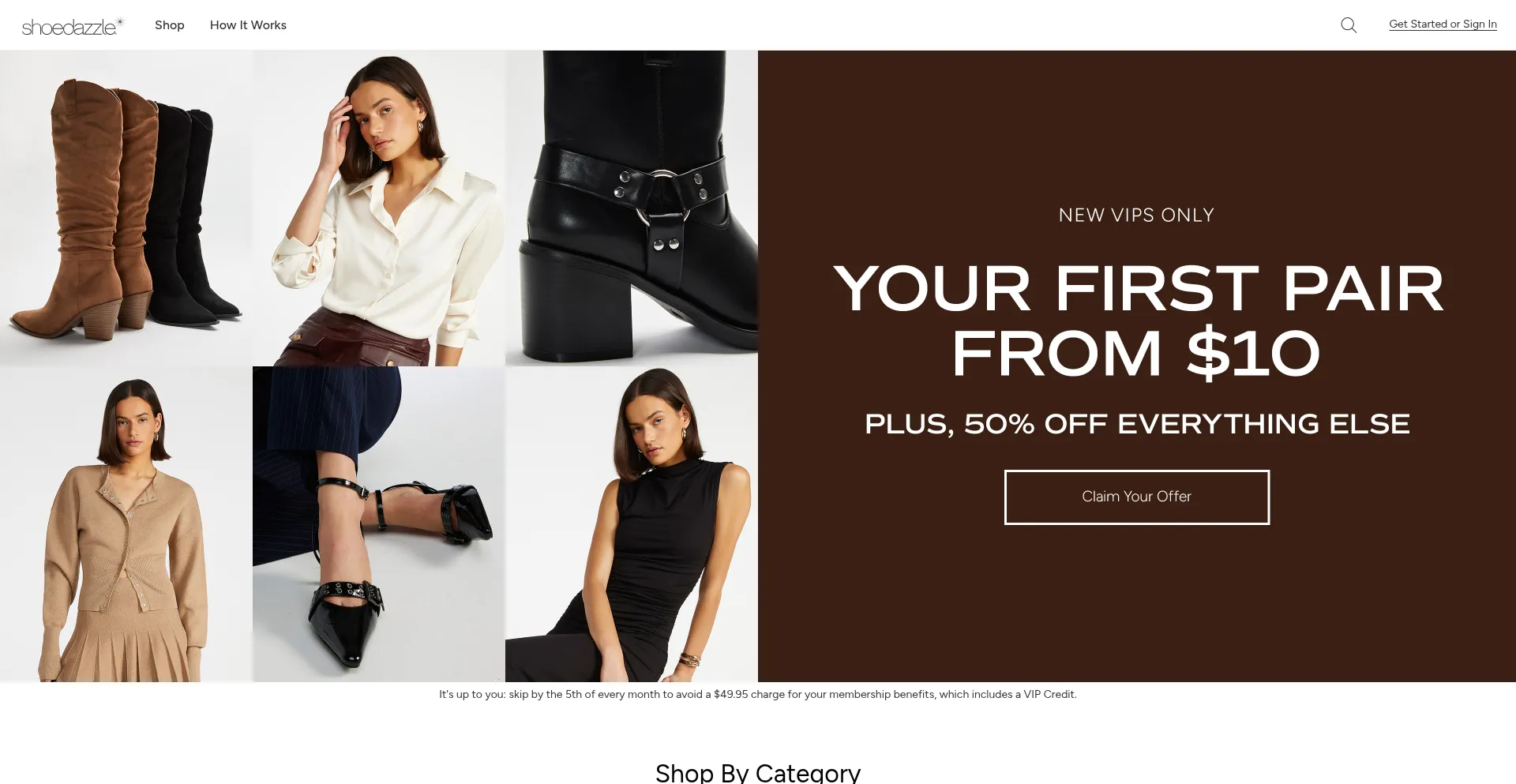Image resolution: width=1516 pixels, height=784 pixels.
Task: Click Your First Pair From $10 headline
Action: tap(1137, 321)
